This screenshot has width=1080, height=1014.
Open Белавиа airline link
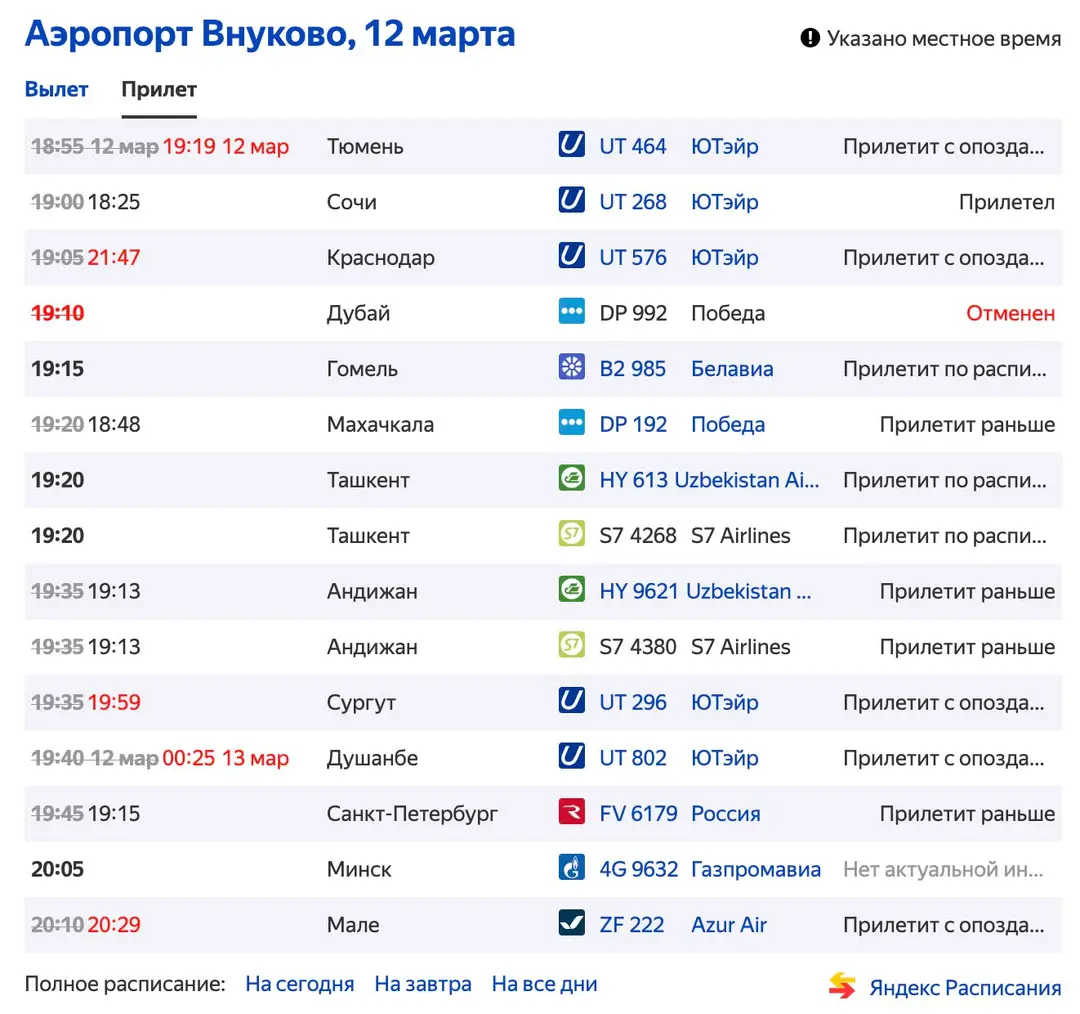click(x=732, y=369)
